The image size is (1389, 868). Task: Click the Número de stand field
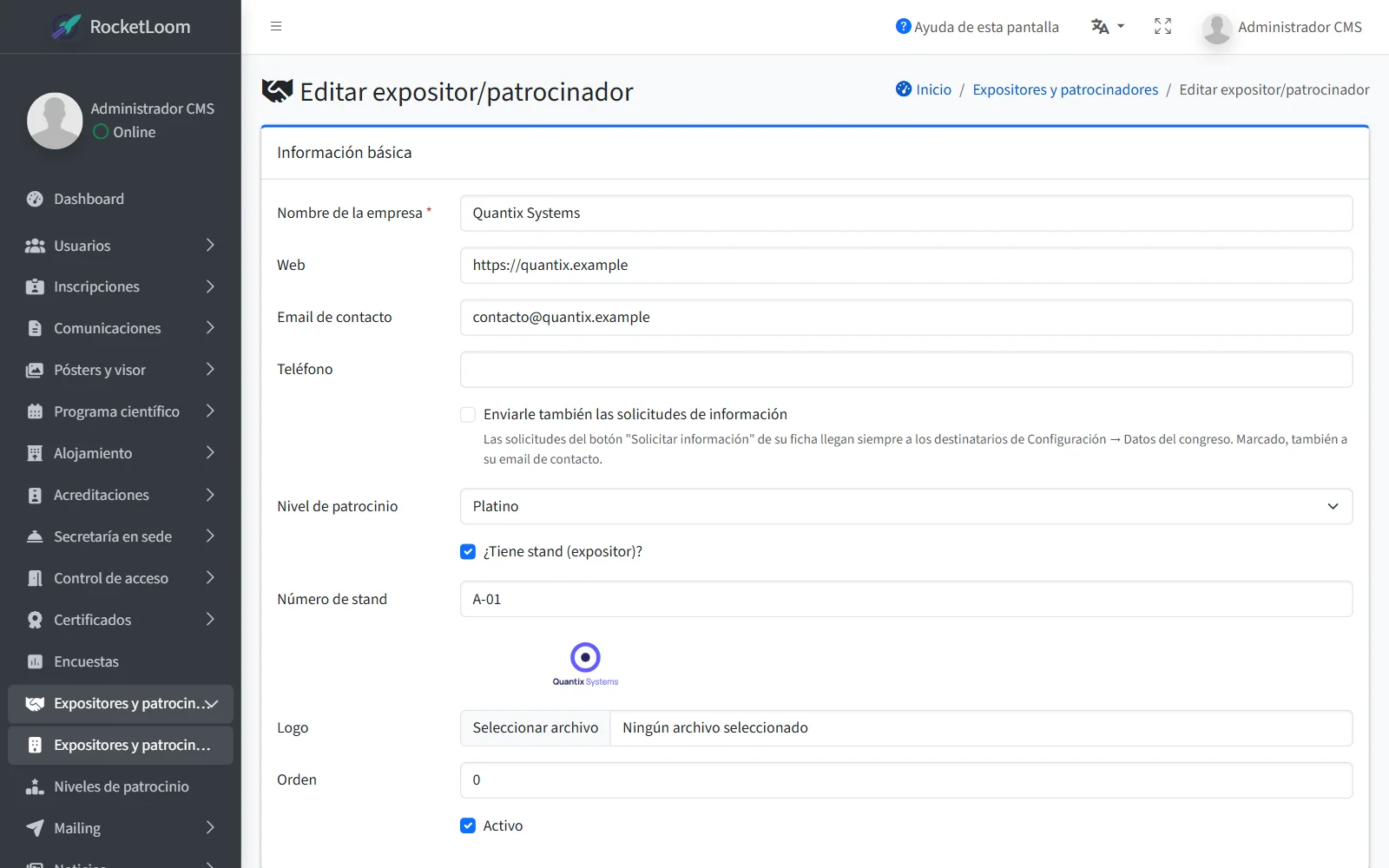coord(906,599)
